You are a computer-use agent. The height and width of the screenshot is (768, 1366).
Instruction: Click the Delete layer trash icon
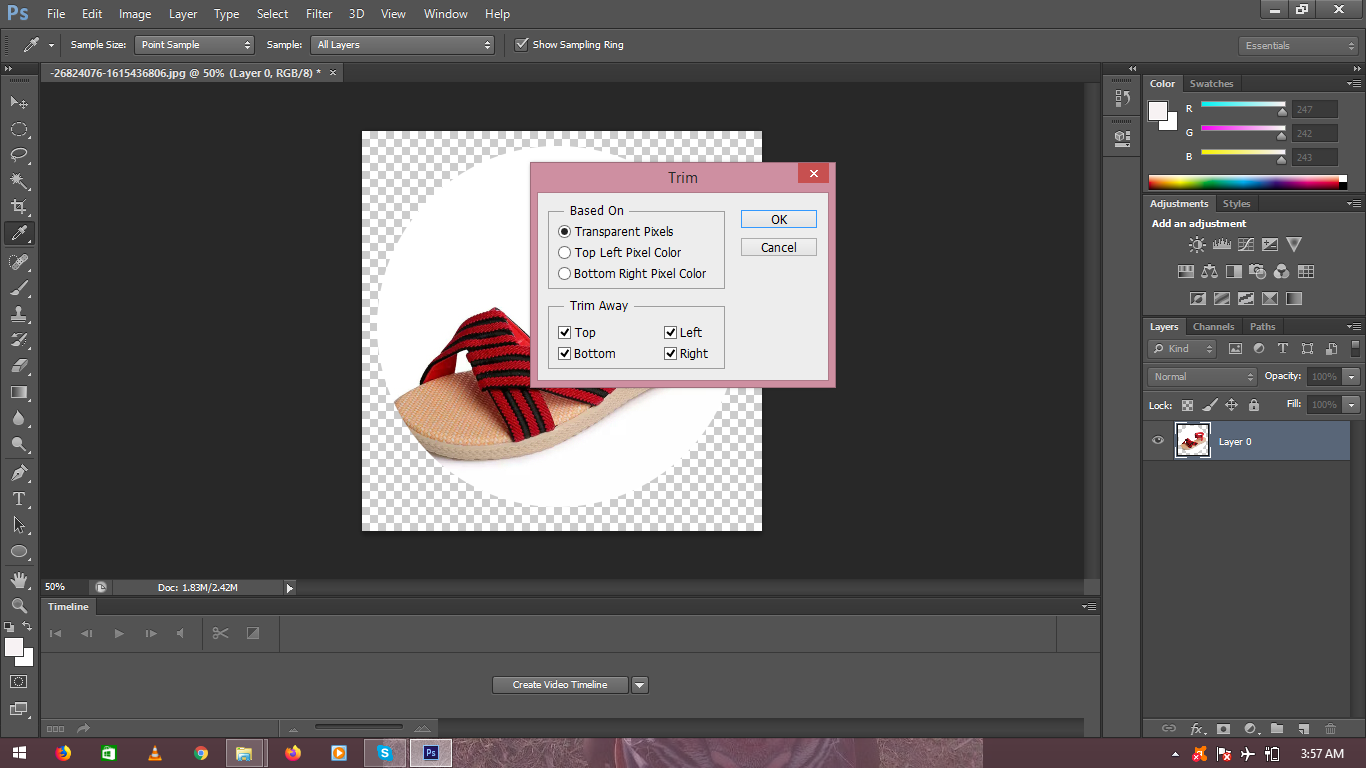point(1330,729)
